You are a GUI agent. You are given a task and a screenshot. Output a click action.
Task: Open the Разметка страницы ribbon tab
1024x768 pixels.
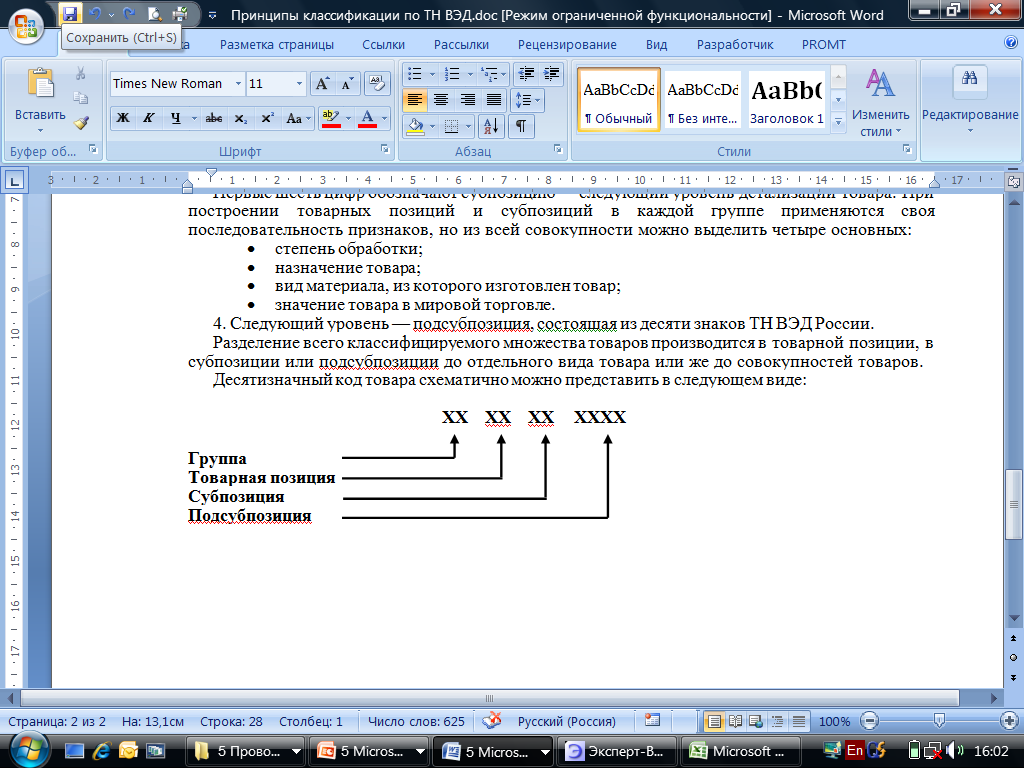coord(277,44)
